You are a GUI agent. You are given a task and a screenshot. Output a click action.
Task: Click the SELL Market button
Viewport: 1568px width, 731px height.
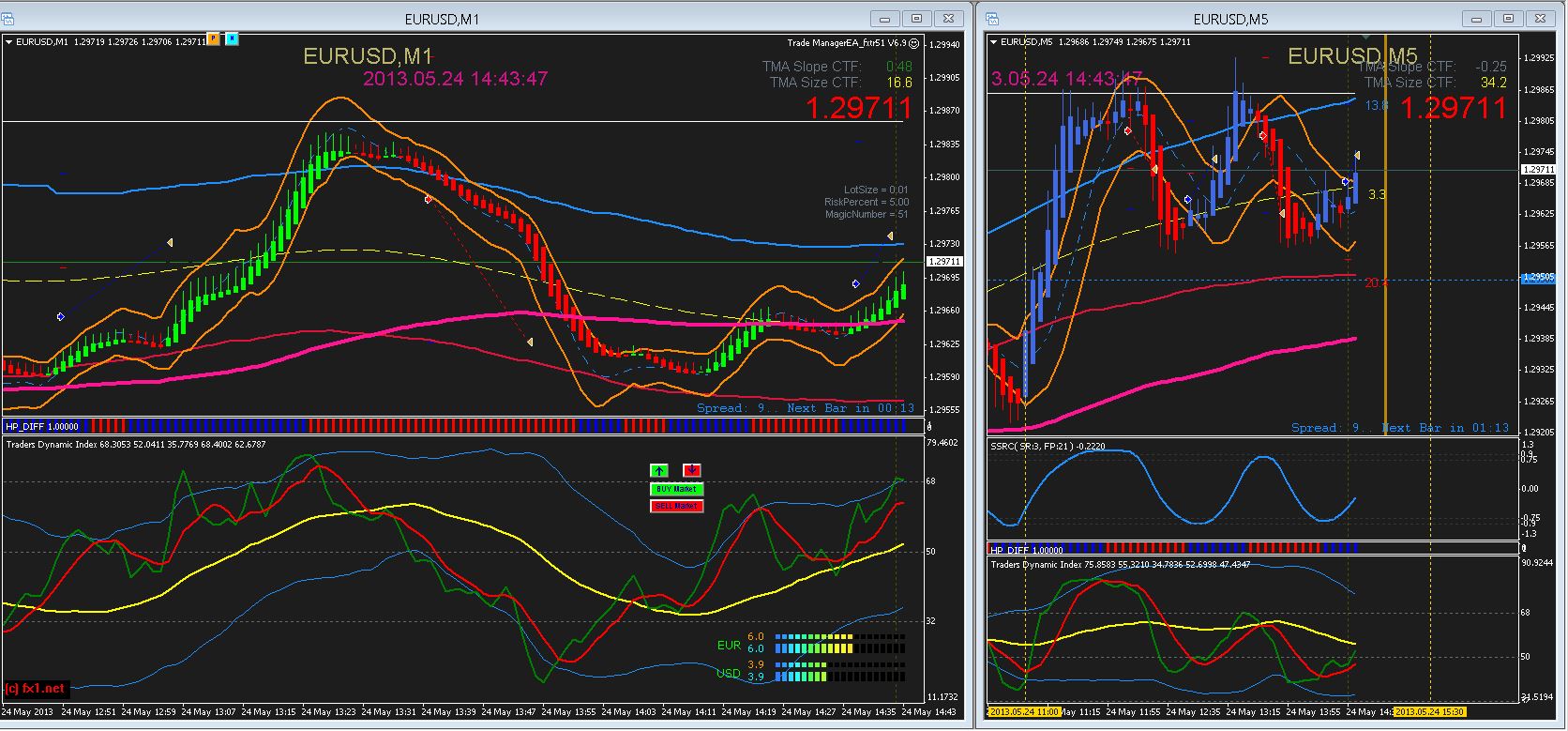(x=676, y=506)
